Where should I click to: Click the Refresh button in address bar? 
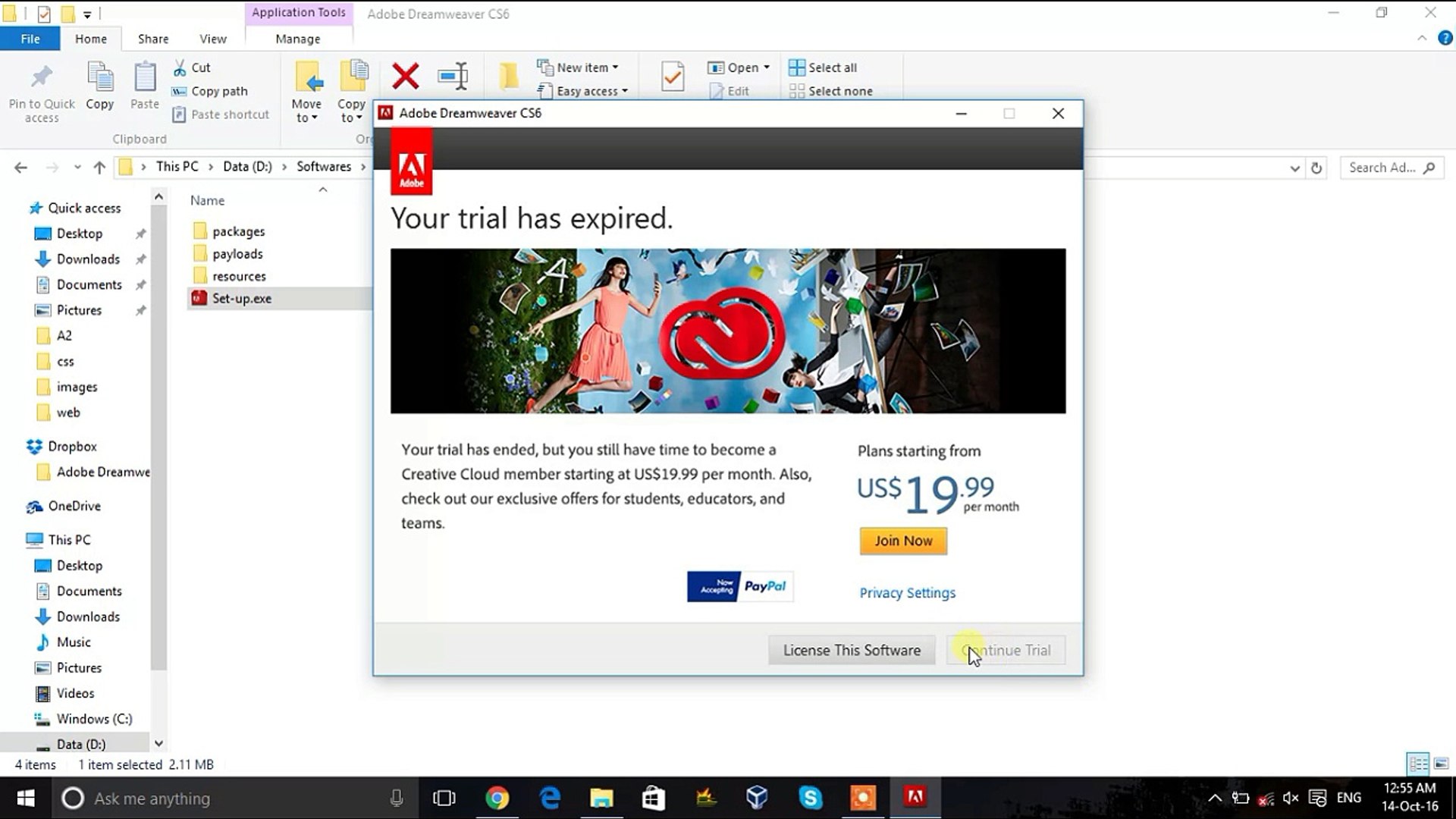click(x=1316, y=168)
